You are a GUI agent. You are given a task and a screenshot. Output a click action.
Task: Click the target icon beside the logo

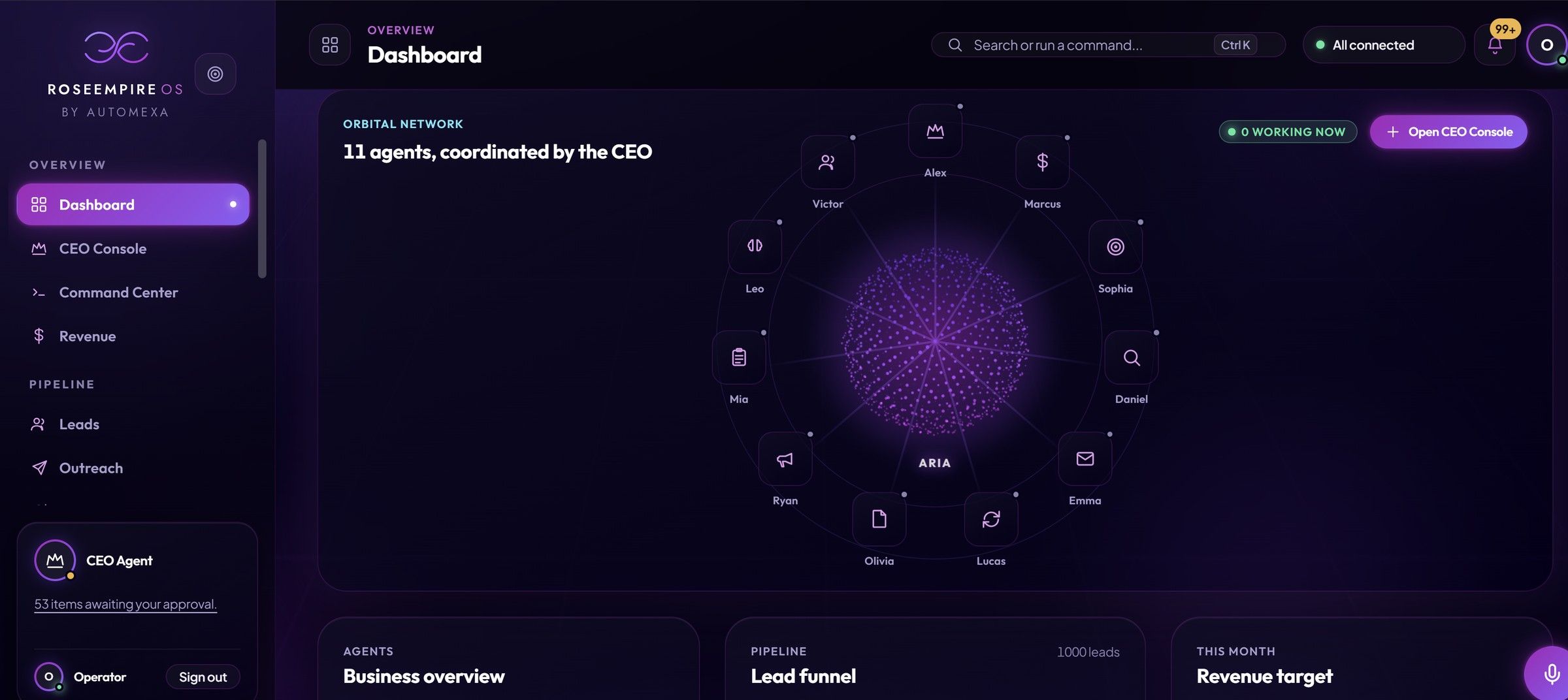click(x=215, y=74)
